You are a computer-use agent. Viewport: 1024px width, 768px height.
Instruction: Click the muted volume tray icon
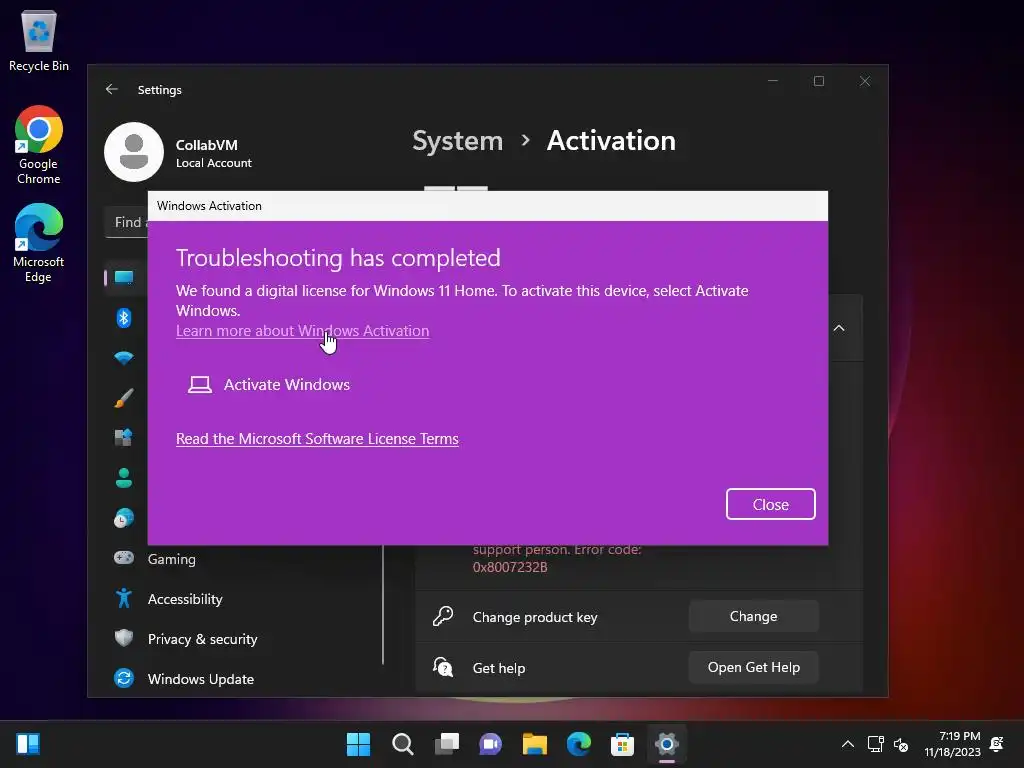[901, 744]
